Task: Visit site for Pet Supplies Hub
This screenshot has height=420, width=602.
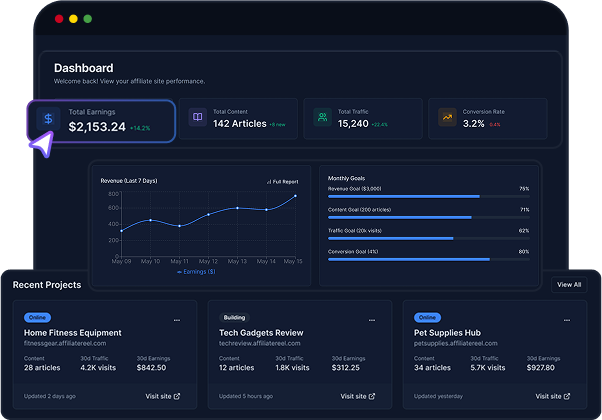Action: click(x=553, y=396)
